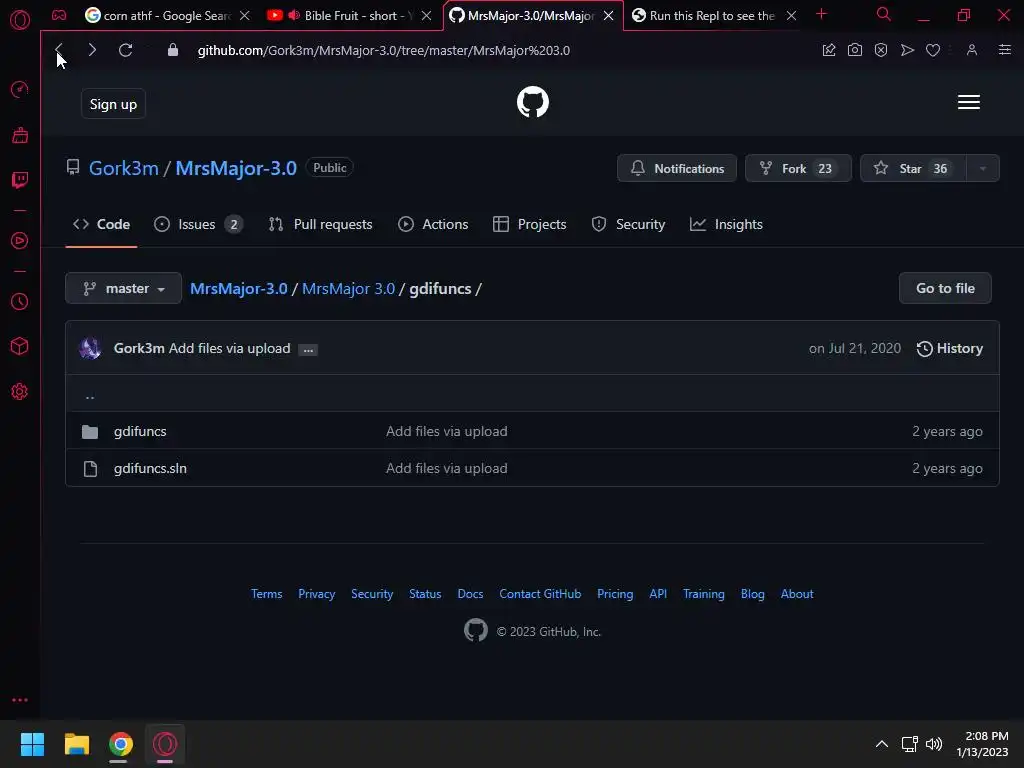The width and height of the screenshot is (1024, 768).
Task: Click Gork3m avatar in commit row
Action: point(90,348)
